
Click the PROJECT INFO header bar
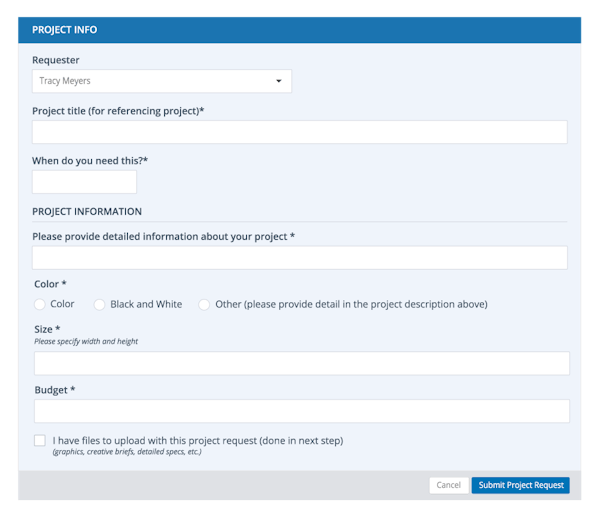click(299, 30)
